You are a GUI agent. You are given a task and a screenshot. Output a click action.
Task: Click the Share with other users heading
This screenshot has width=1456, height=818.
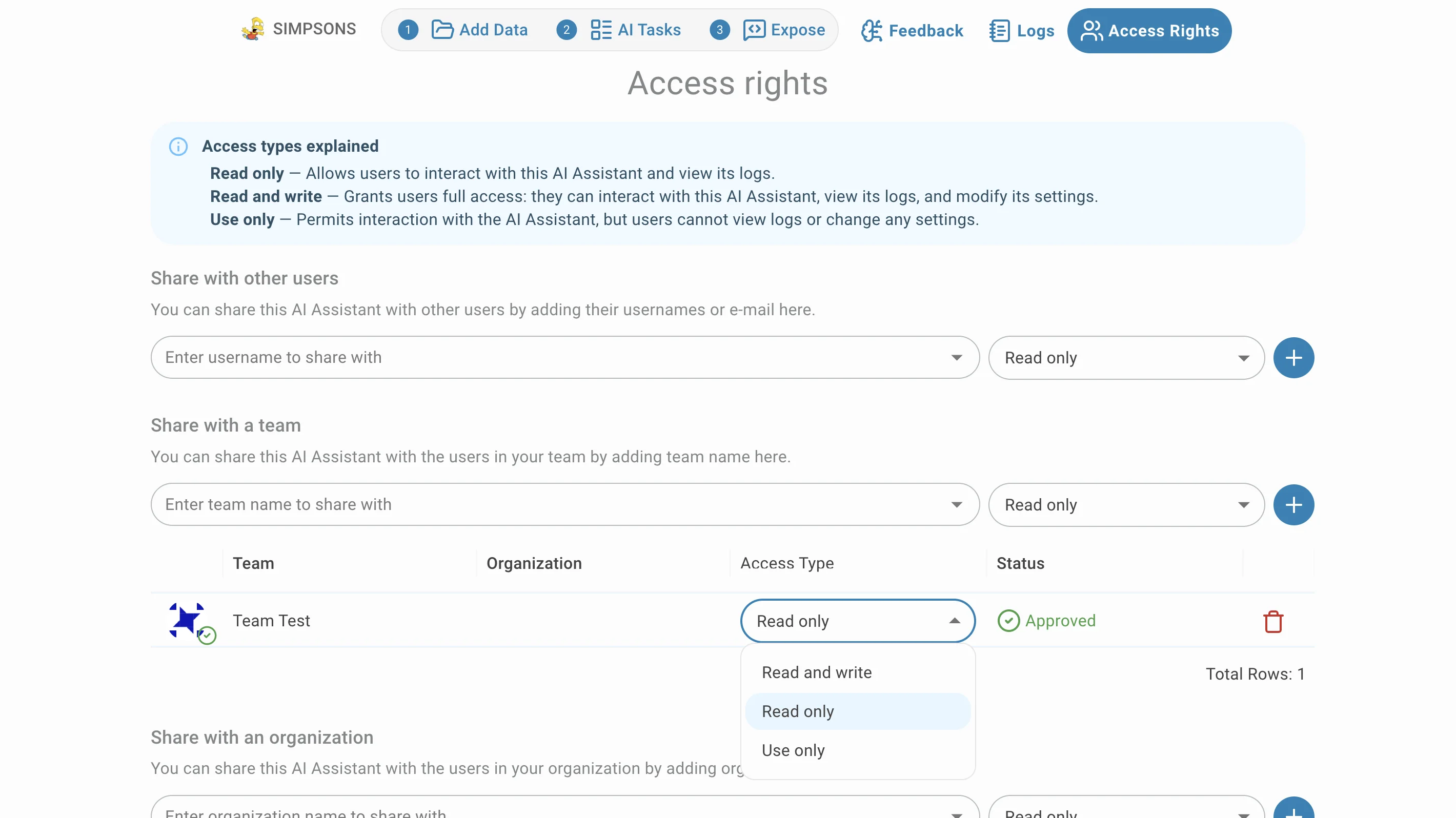tap(244, 278)
